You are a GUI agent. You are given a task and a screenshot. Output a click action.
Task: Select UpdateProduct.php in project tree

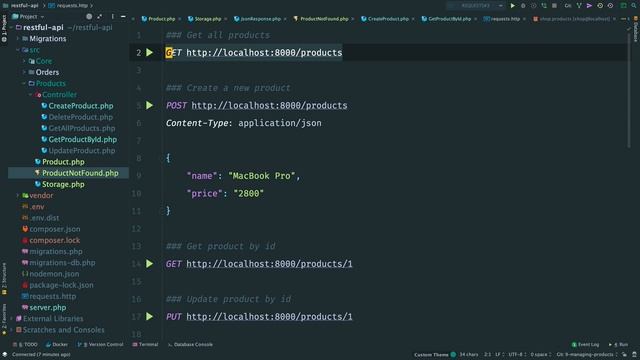(x=82, y=151)
